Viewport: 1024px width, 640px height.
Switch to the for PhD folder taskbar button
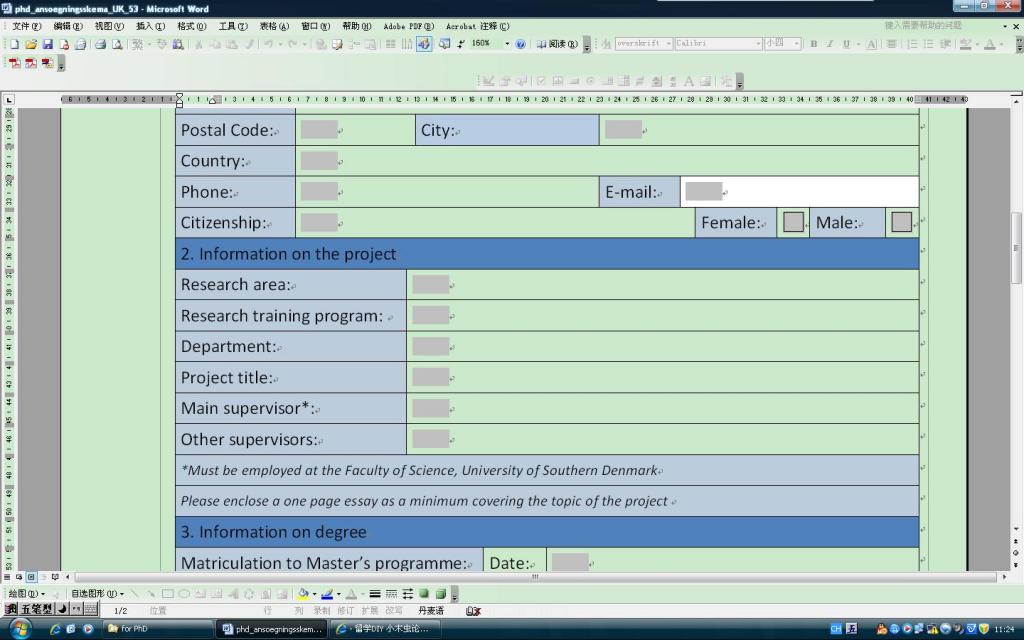pyautogui.click(x=157, y=629)
